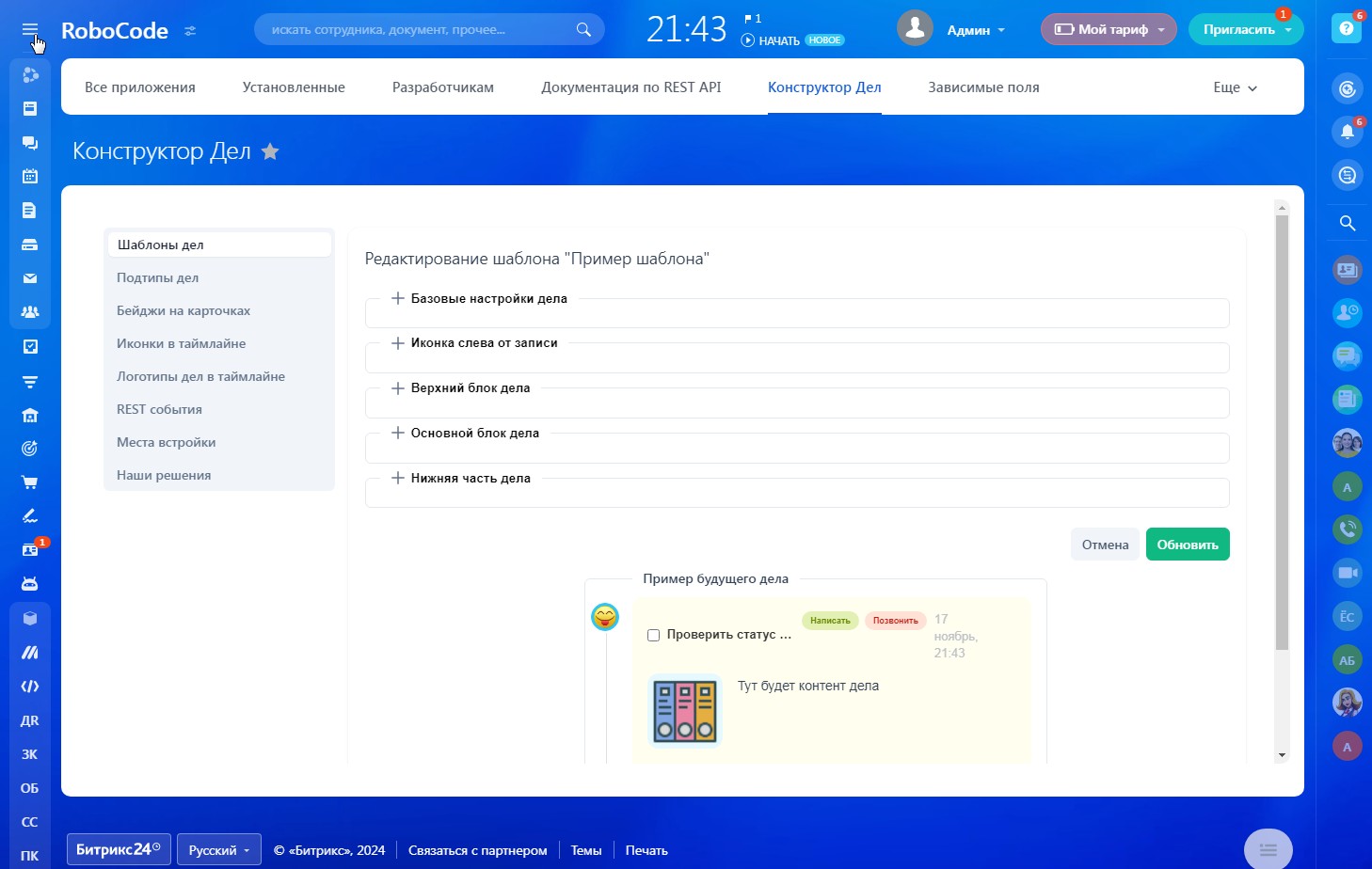Open shopping cart icon in sidebar
The image size is (1372, 869).
click(30, 482)
